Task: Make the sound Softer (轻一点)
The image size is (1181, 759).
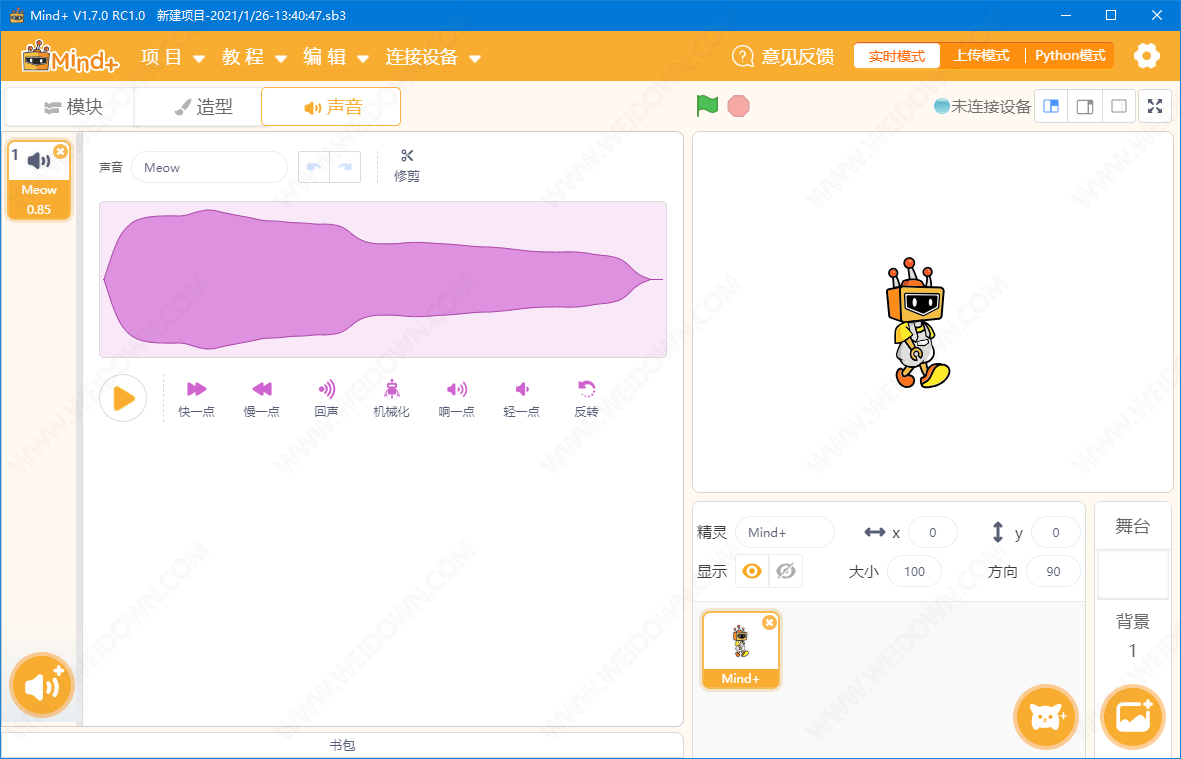Action: click(x=521, y=389)
